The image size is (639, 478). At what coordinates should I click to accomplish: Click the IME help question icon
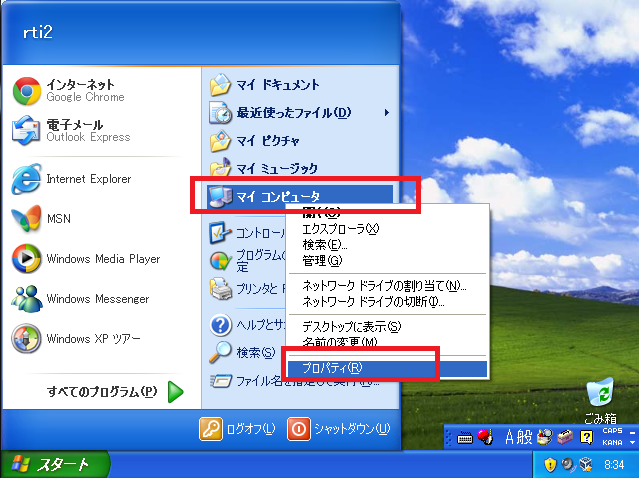[586, 437]
